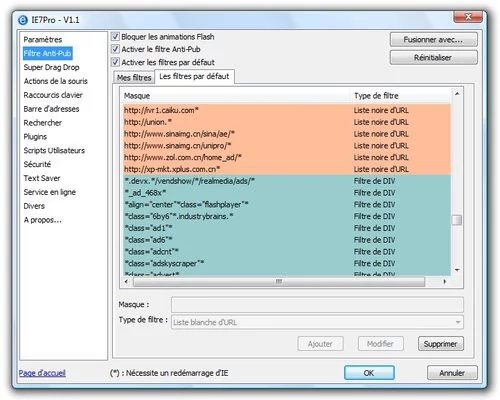This screenshot has height=400, width=500.
Task: Select the *class="ad6"* filter row
Action: (287, 240)
